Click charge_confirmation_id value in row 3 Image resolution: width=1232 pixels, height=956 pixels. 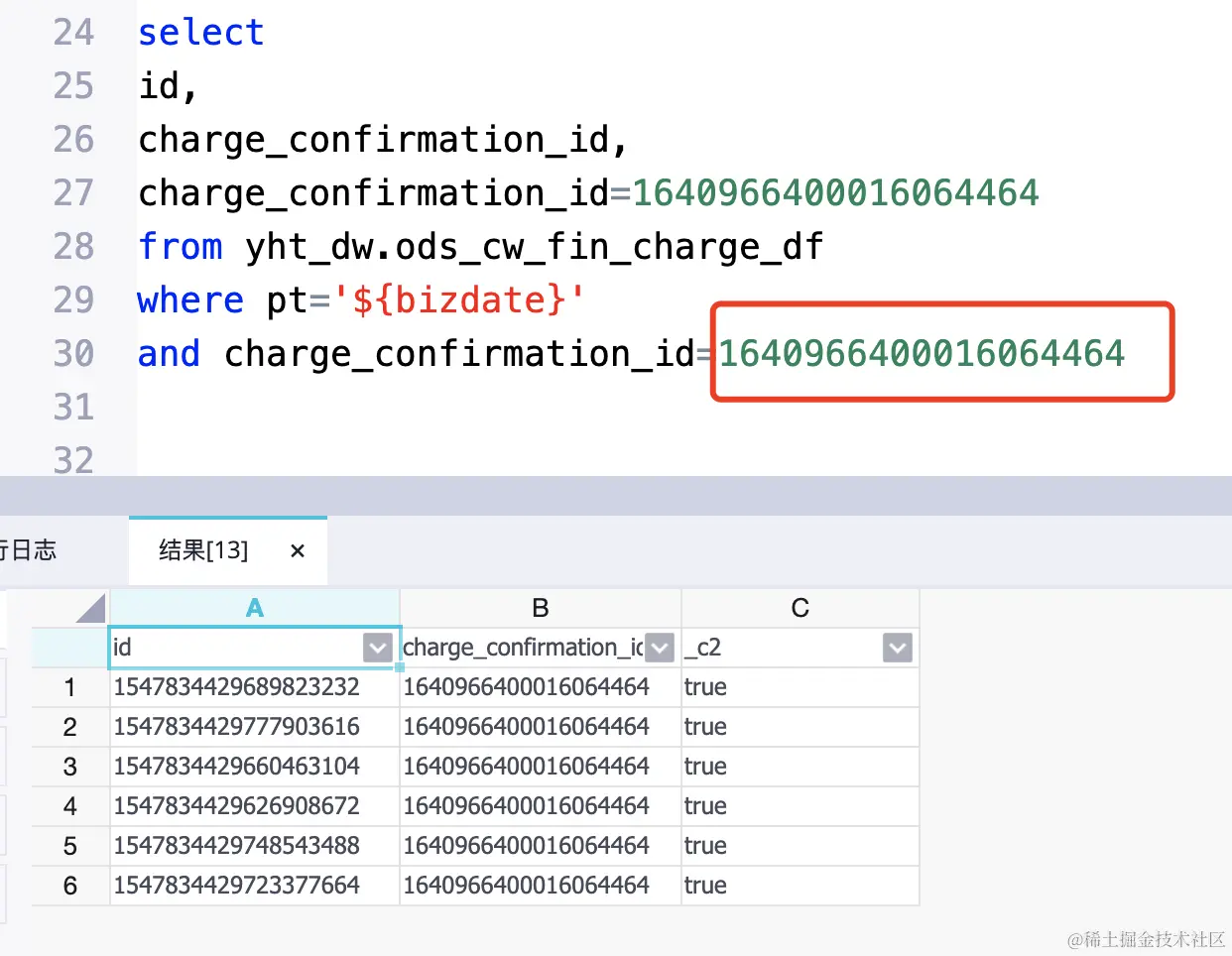541,767
